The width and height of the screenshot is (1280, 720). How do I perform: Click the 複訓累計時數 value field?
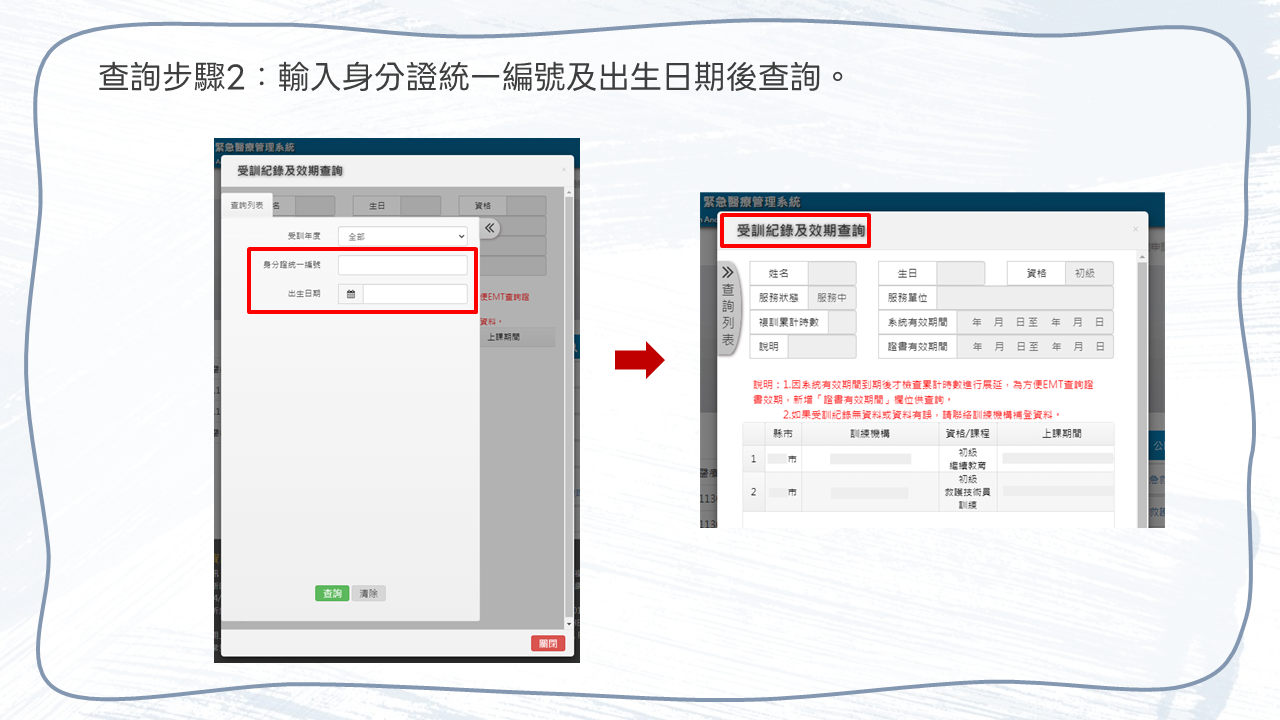tap(842, 322)
